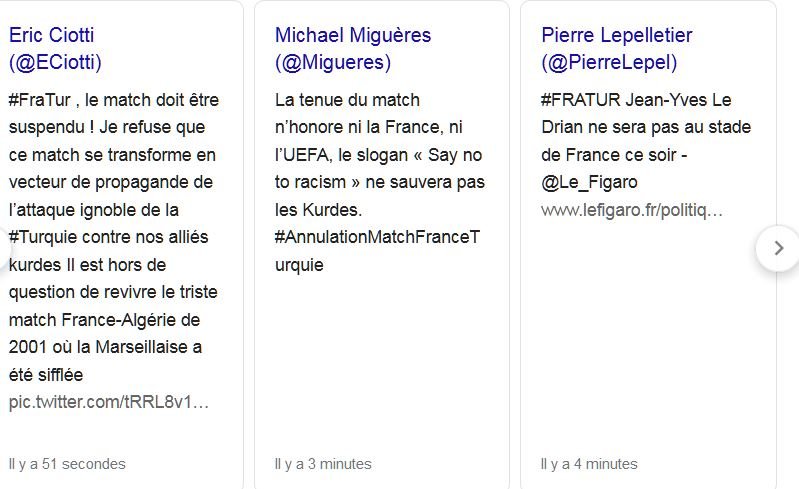Viewport: 799px width, 489px height.
Task: Click the "Il y a 51 secondes" timestamp
Action: point(67,464)
